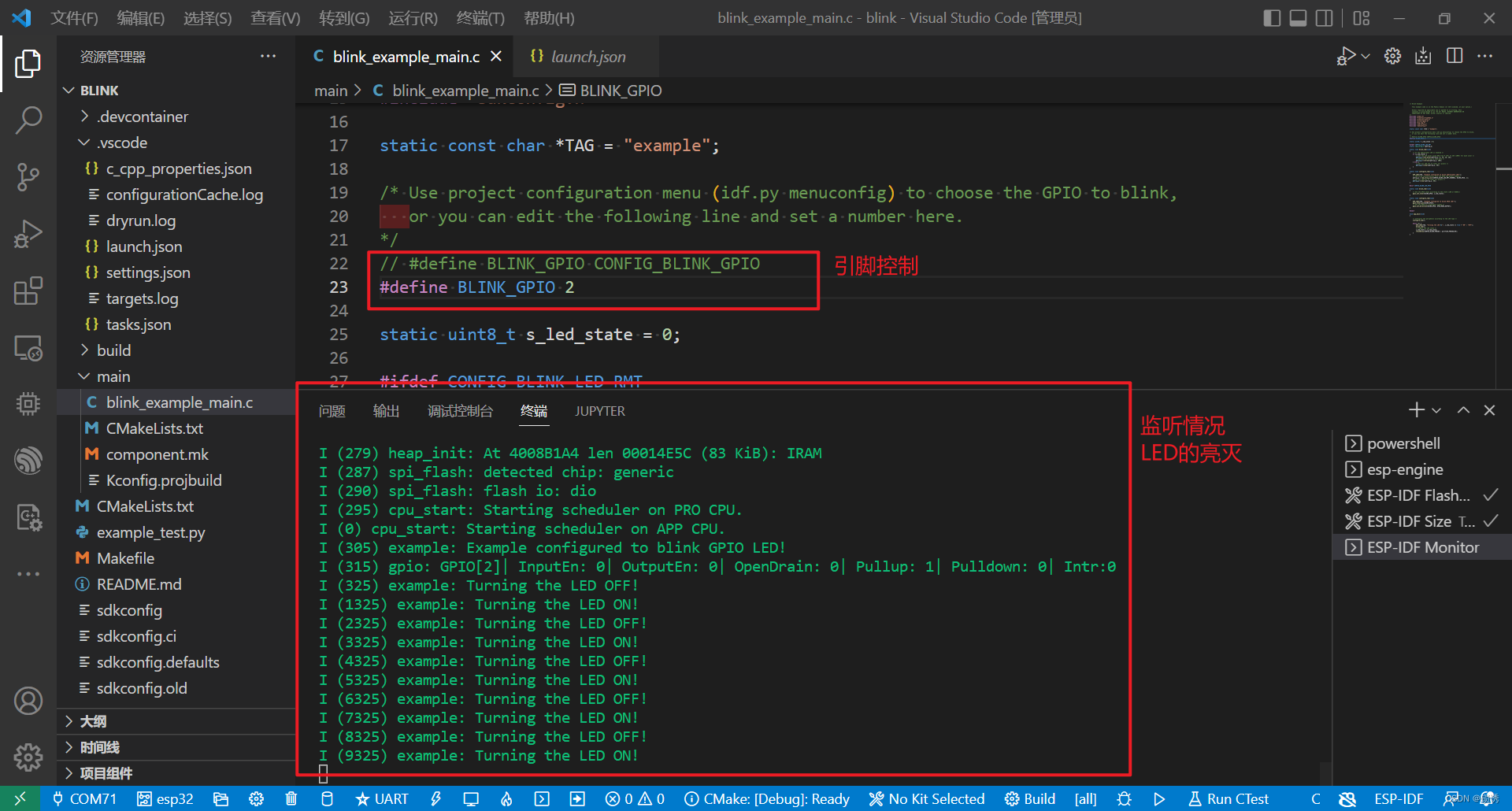Open the ESP-IDF terminal icon in status bar
Screen dimensions: 1512x811
542,798
